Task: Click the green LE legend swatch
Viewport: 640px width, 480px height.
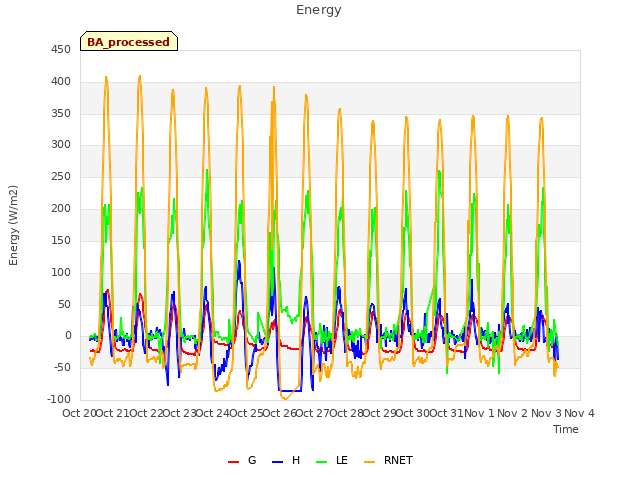Action: point(322,462)
